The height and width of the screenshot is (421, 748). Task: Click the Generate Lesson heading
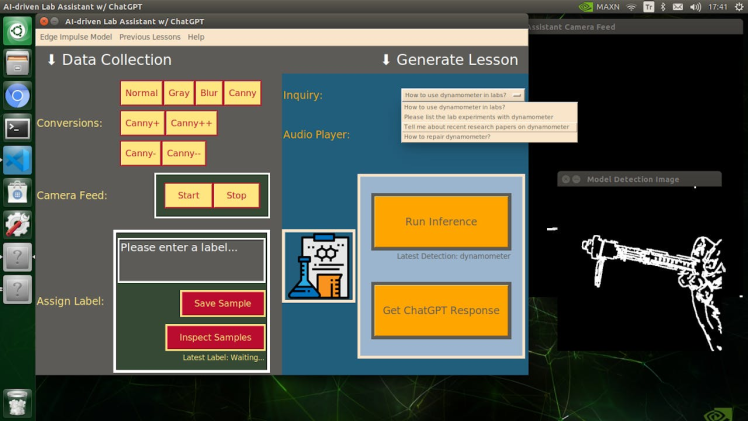click(450, 60)
